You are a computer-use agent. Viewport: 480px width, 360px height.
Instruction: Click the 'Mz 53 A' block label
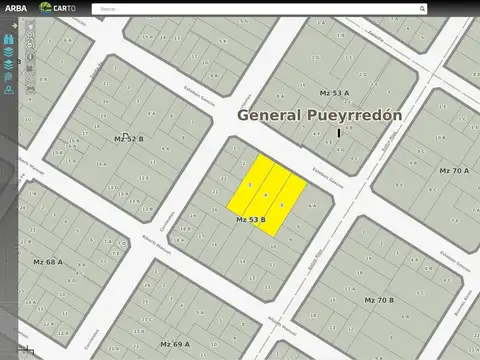pyautogui.click(x=334, y=93)
